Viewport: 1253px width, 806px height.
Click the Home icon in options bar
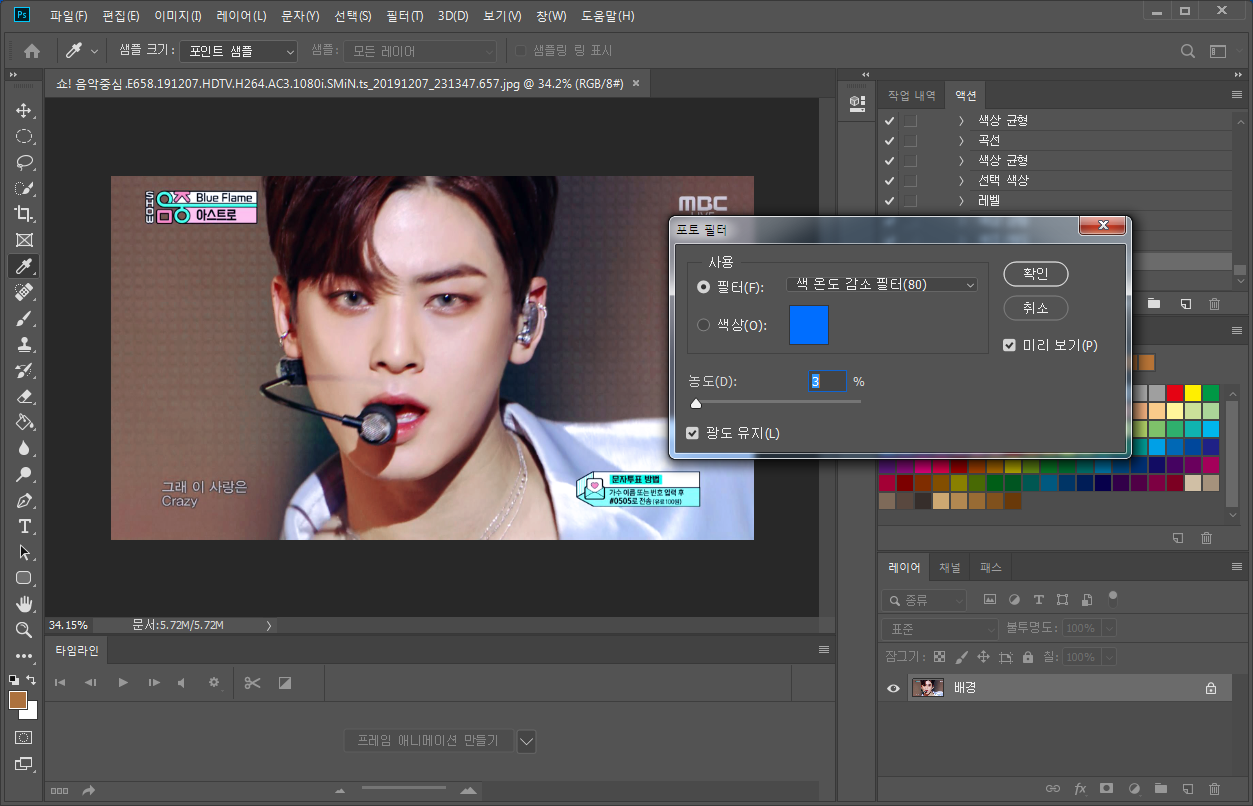coord(32,51)
